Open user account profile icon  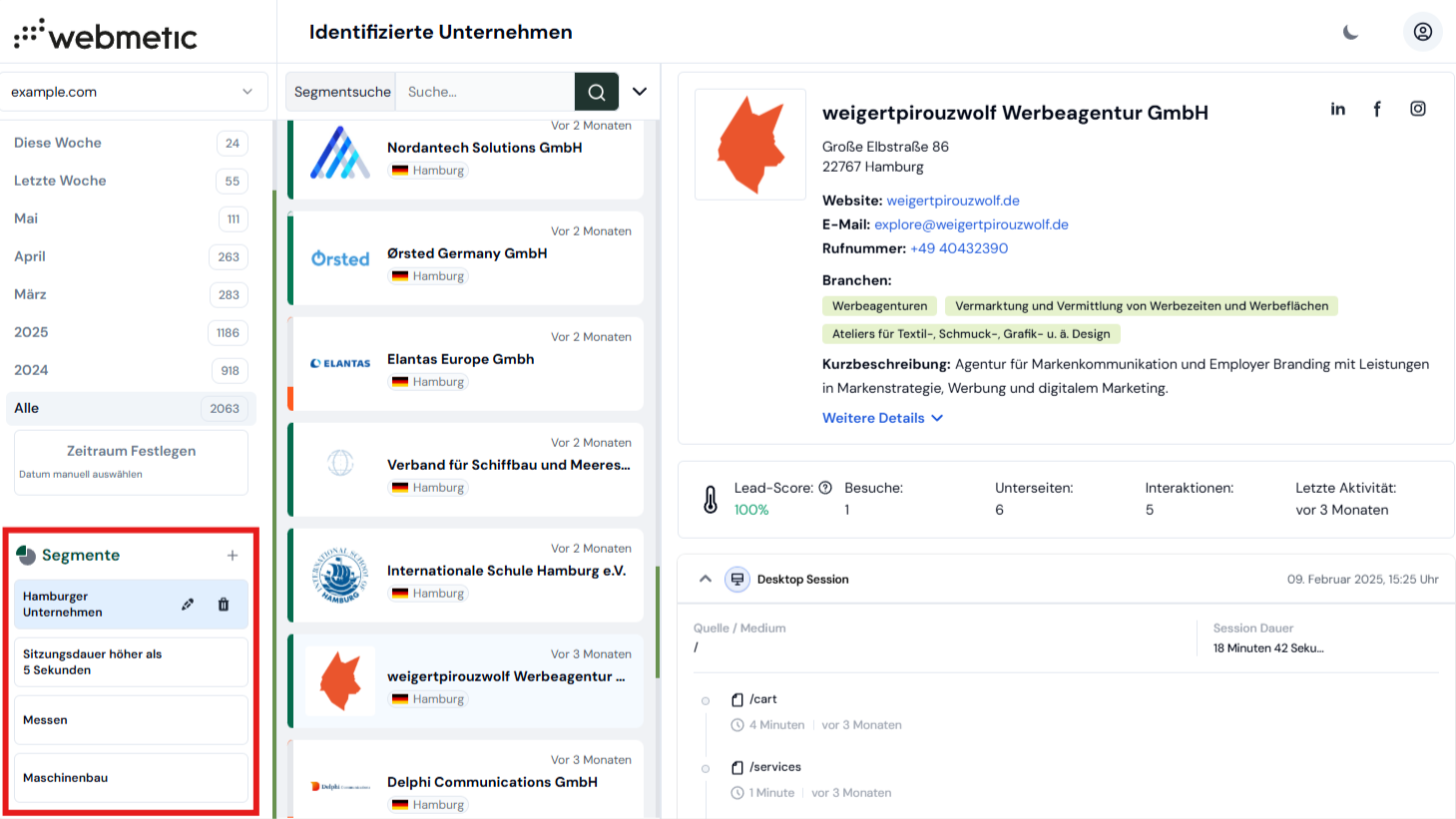(1422, 32)
